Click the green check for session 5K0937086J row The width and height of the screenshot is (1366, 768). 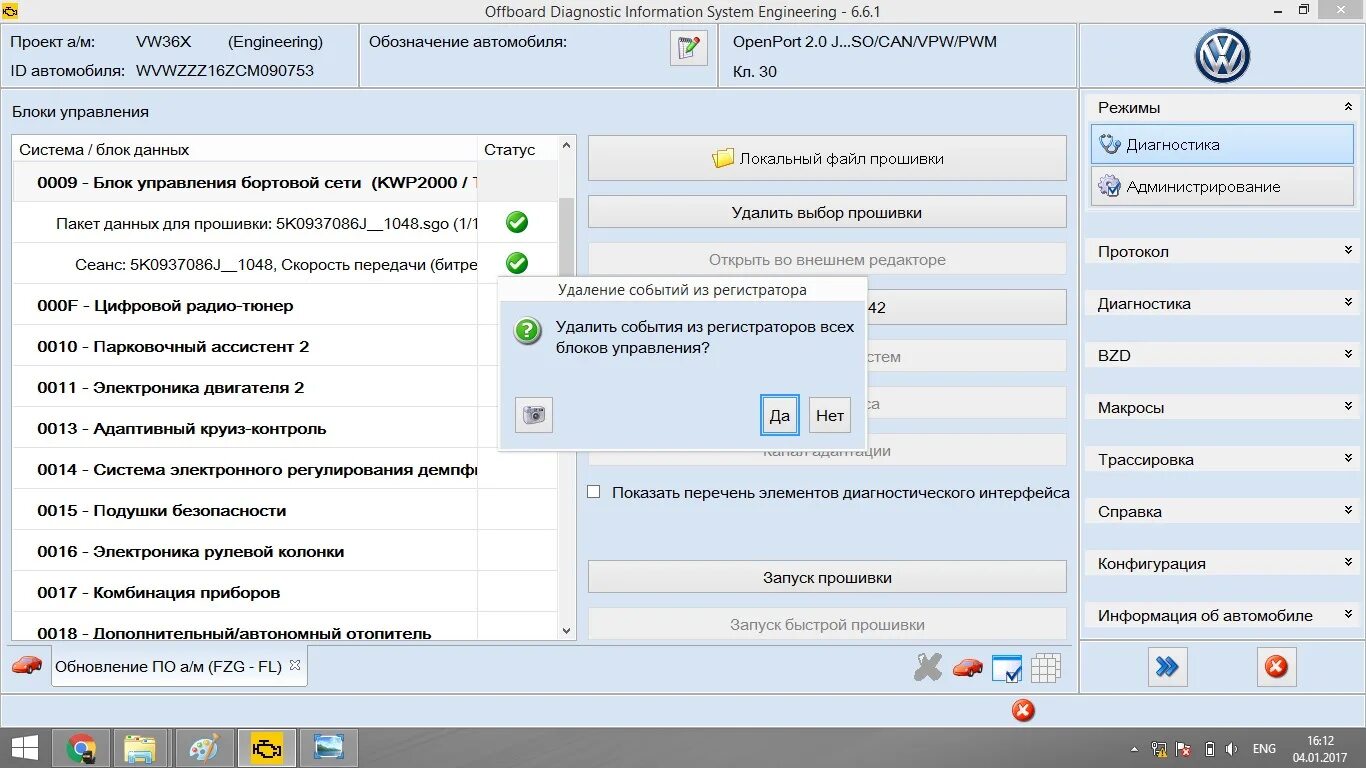[x=517, y=263]
